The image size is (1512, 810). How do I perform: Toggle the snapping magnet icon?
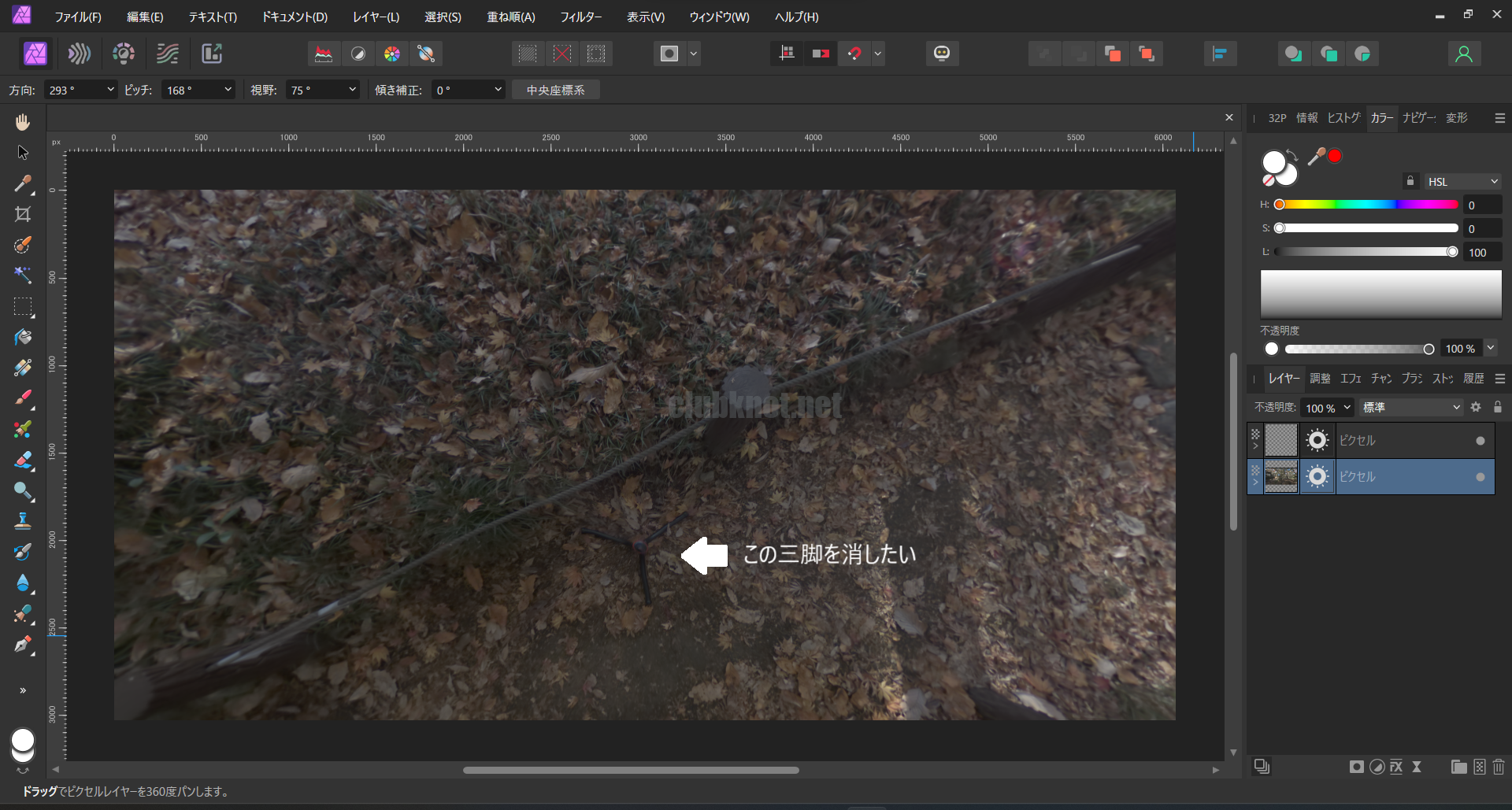(x=855, y=54)
